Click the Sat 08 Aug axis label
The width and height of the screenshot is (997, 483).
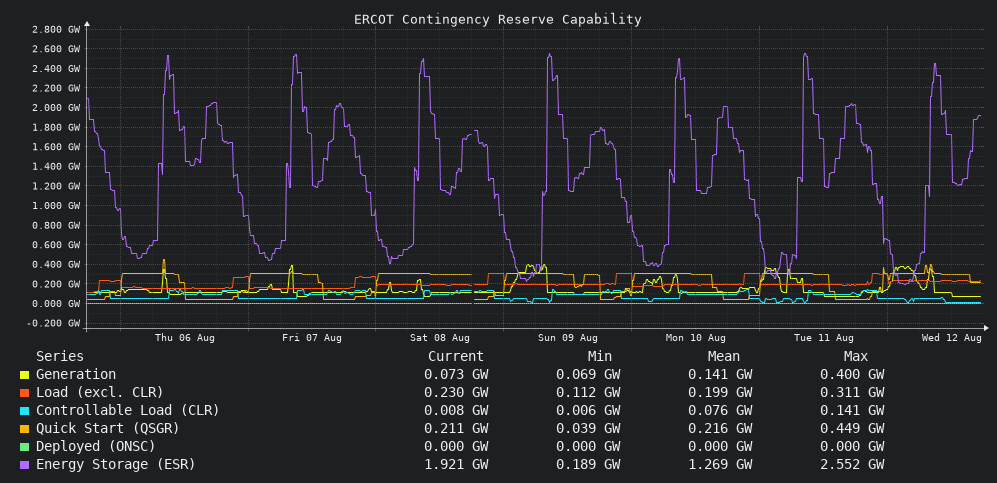click(x=440, y=338)
